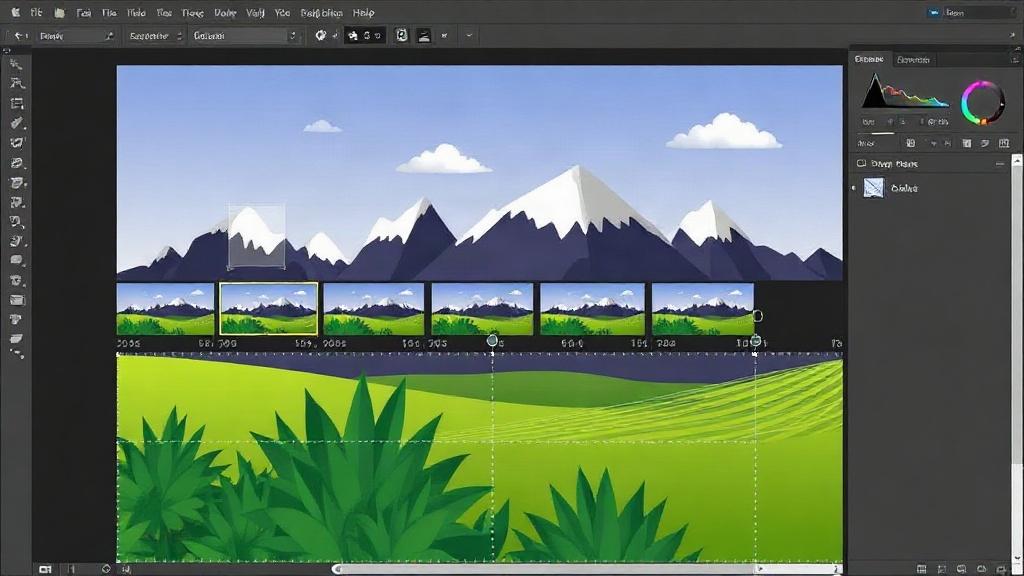Select the fifth filmstrip thumbnail
The image size is (1024, 576).
click(x=592, y=309)
